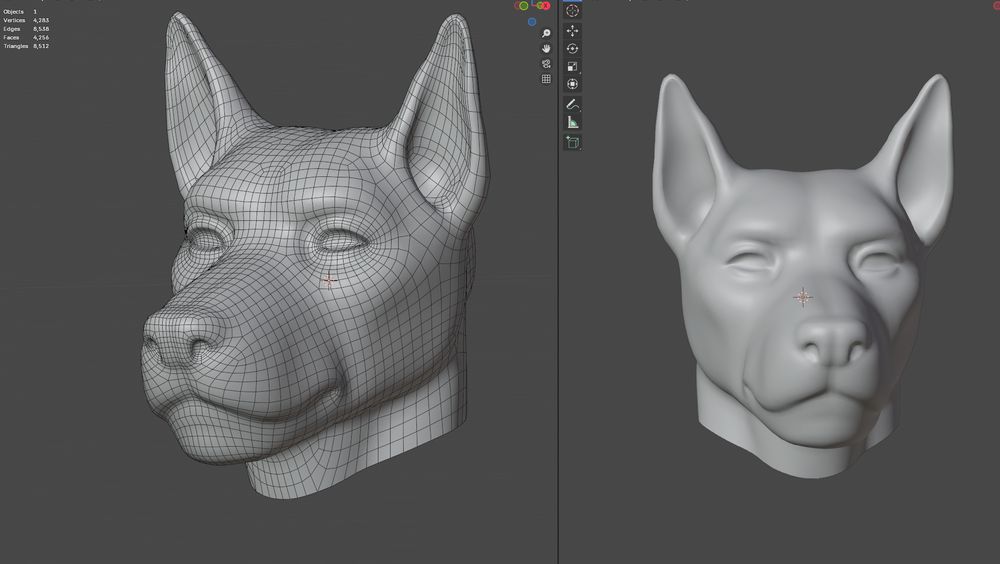
Task: Click the divider between the two viewports
Action: click(x=557, y=300)
